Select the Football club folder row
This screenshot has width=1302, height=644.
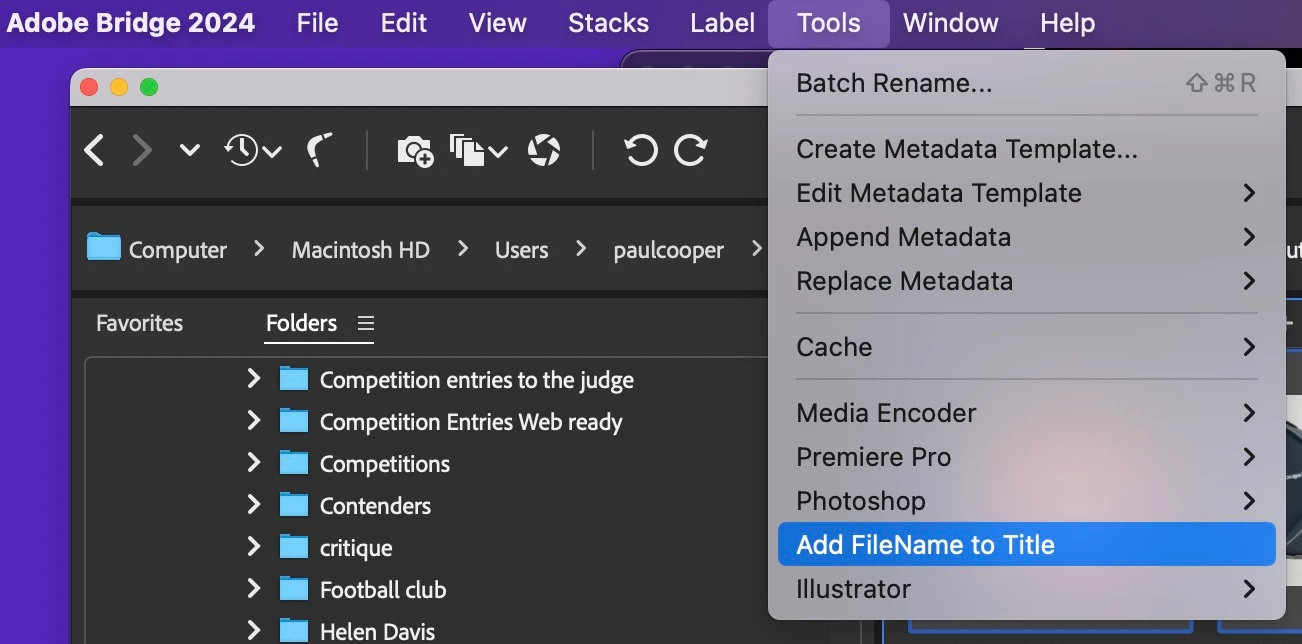tap(383, 590)
